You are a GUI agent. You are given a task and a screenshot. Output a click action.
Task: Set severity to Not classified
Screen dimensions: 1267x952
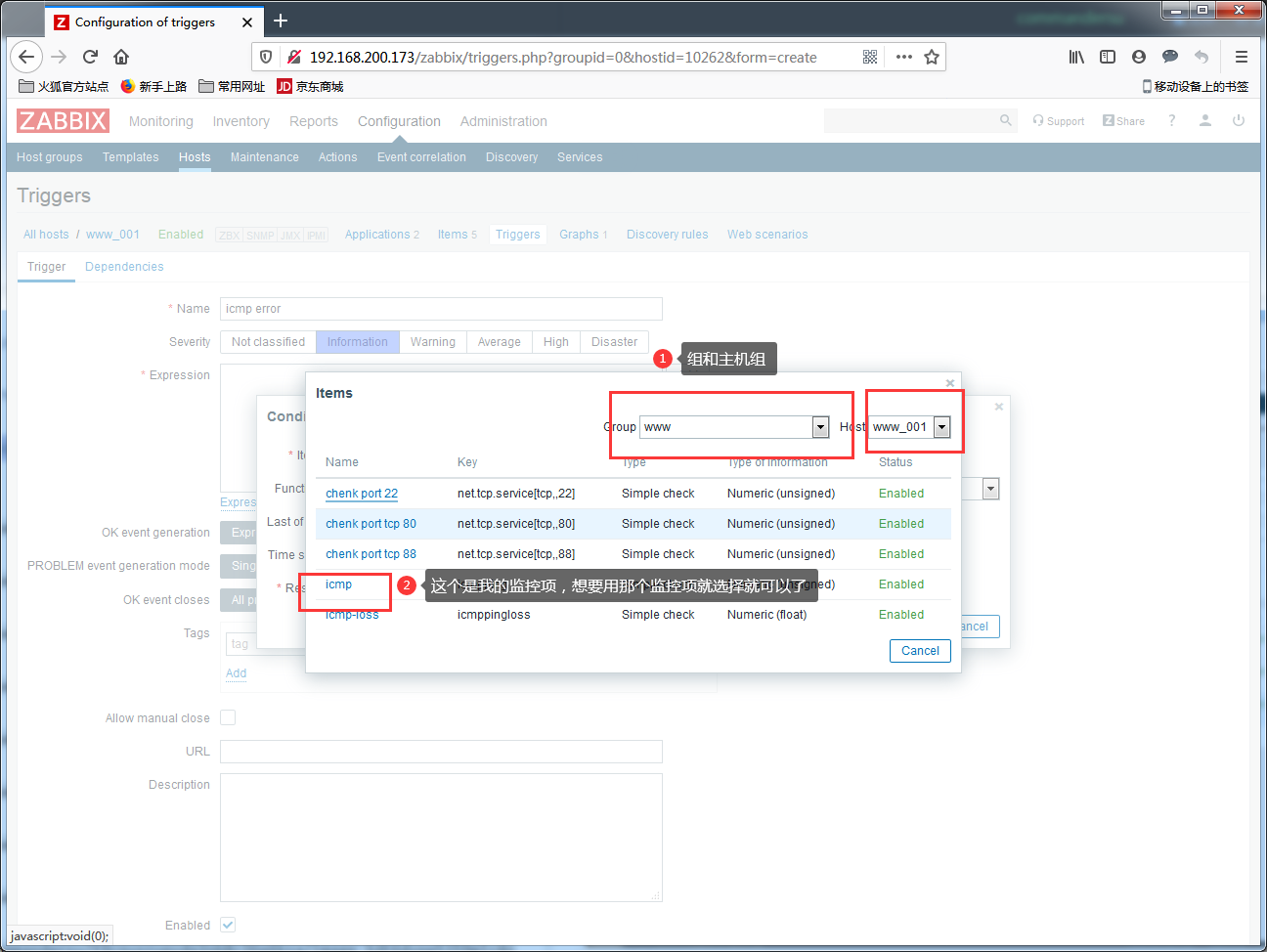(268, 342)
